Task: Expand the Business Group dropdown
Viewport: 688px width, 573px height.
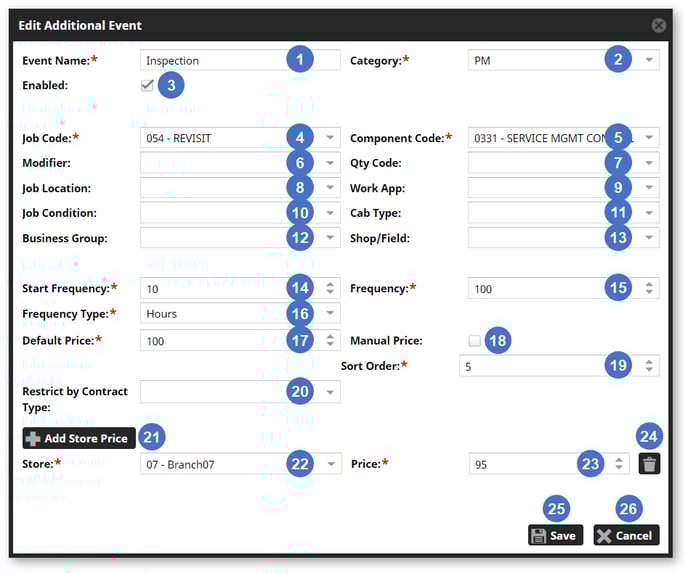Action: point(331,238)
